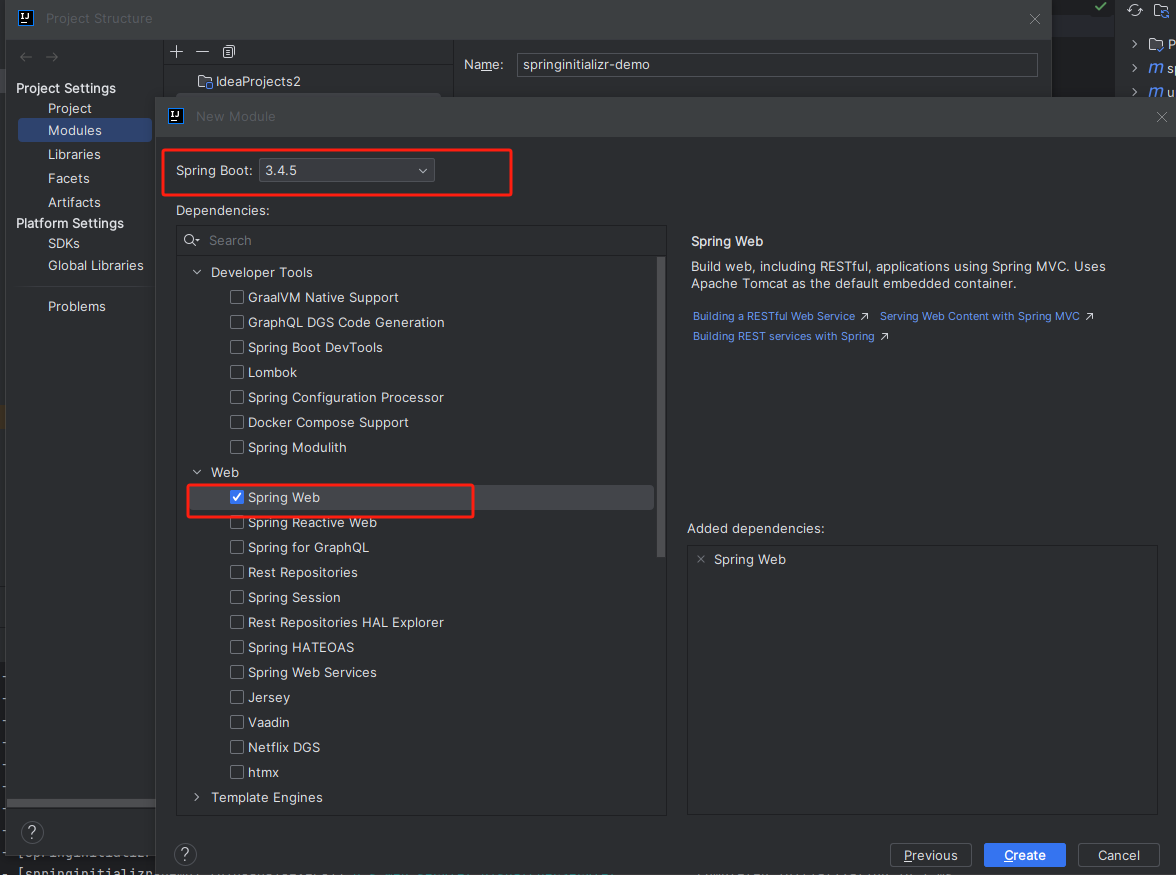Image resolution: width=1176 pixels, height=875 pixels.
Task: Click the remove (minus) module icon
Action: click(x=202, y=51)
